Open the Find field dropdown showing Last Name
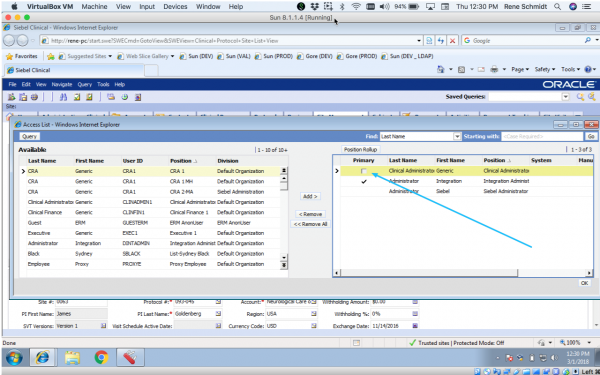Screen dimensions: 600x375 (457, 136)
